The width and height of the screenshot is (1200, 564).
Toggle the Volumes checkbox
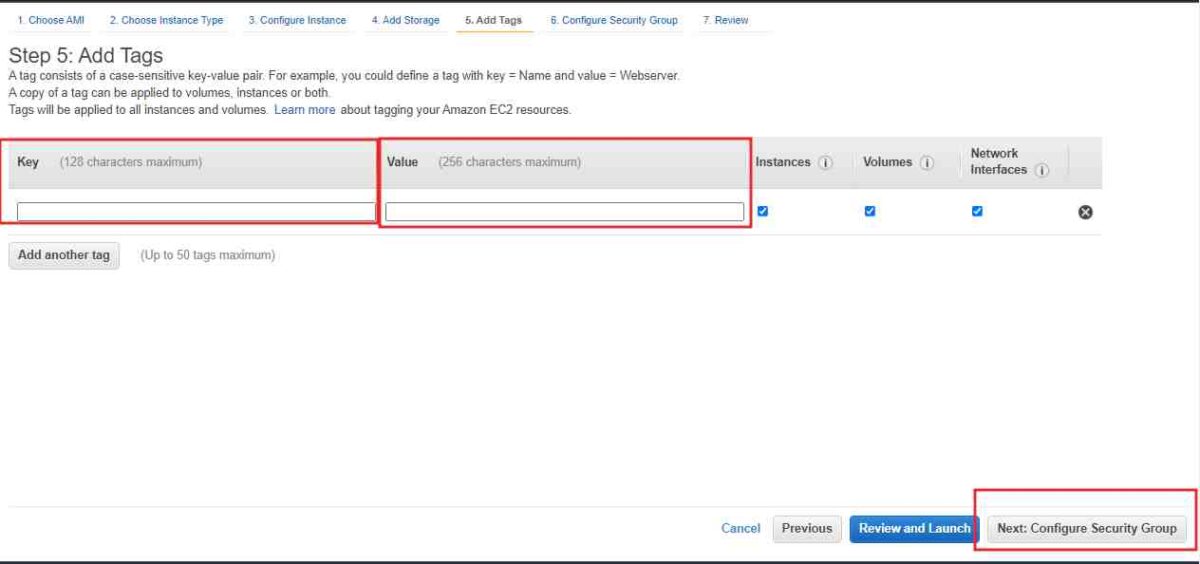click(869, 211)
